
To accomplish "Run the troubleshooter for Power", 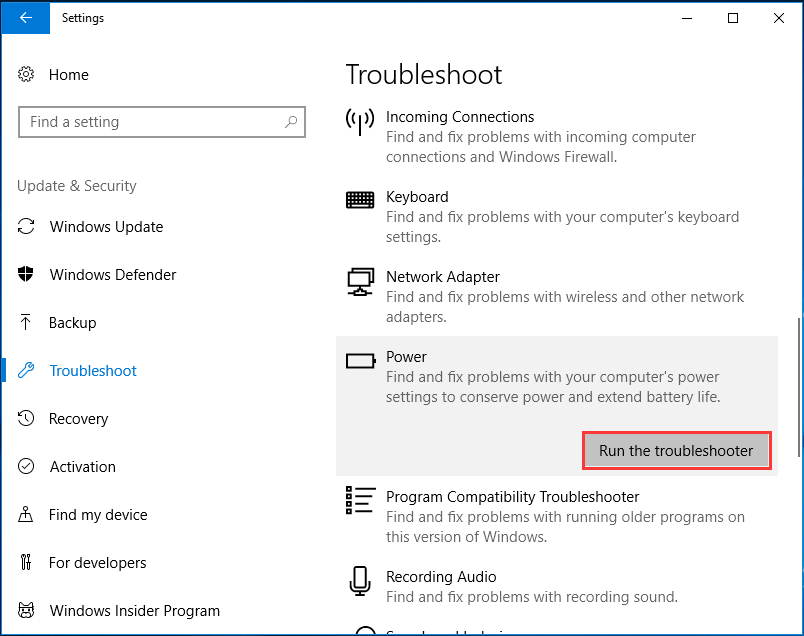I will point(676,450).
